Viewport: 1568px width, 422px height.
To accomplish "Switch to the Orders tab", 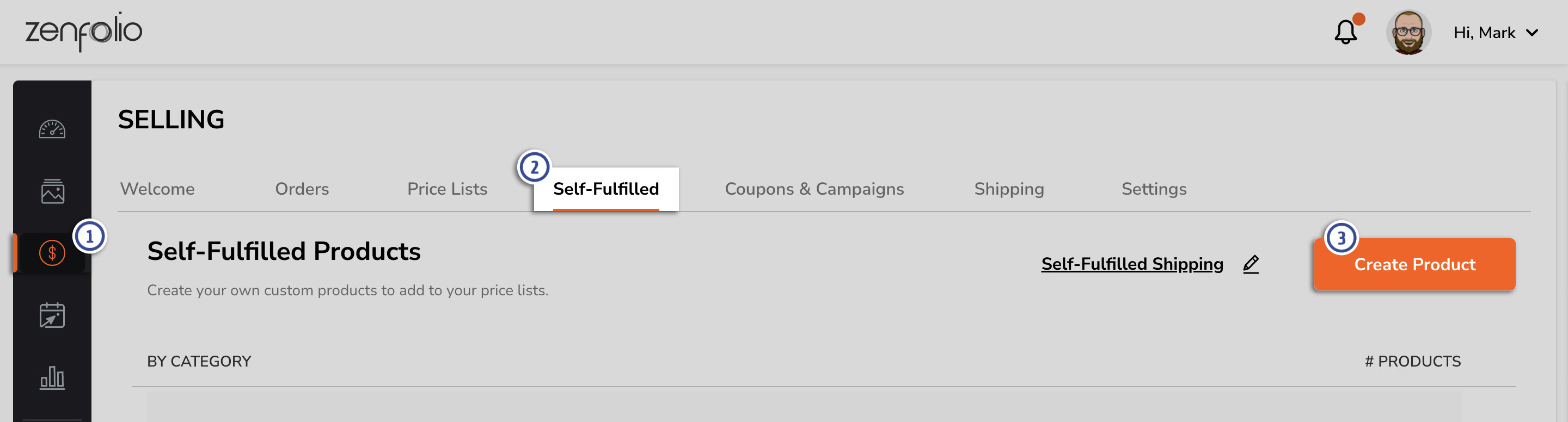I will (x=302, y=189).
